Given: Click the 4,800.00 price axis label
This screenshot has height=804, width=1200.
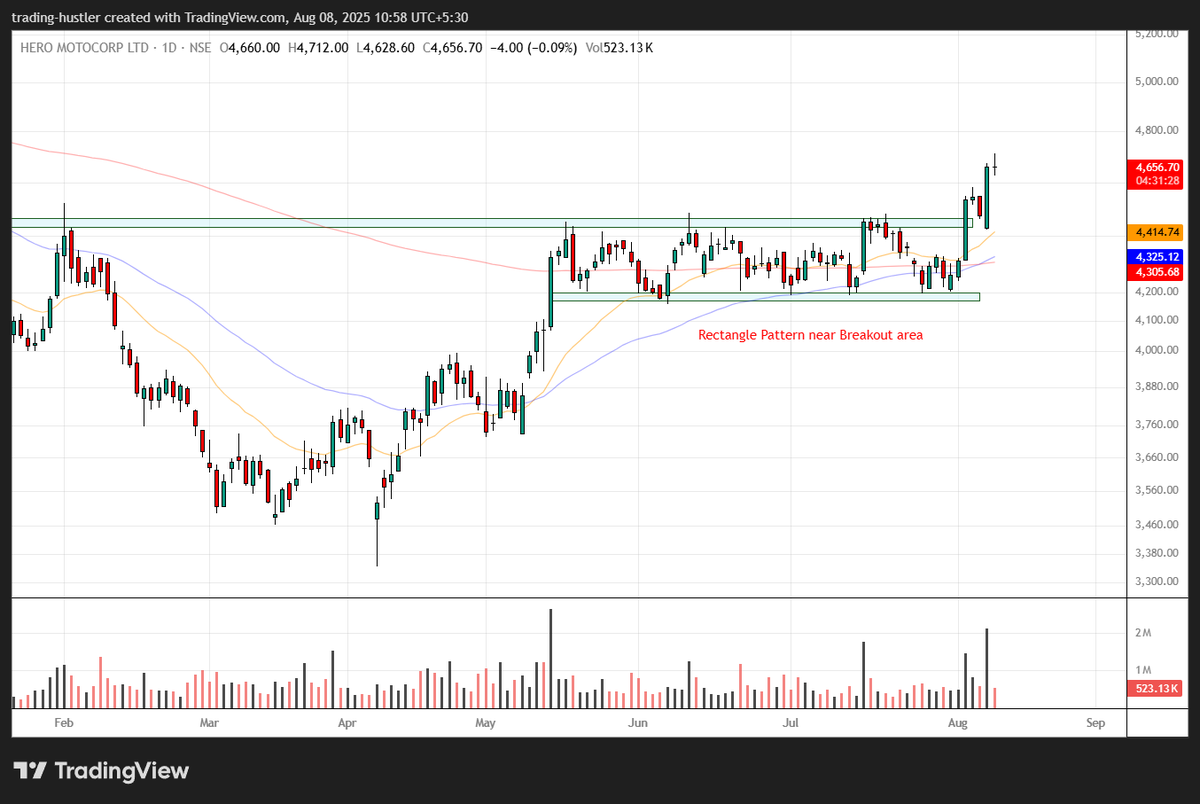Looking at the screenshot, I should click(1155, 130).
